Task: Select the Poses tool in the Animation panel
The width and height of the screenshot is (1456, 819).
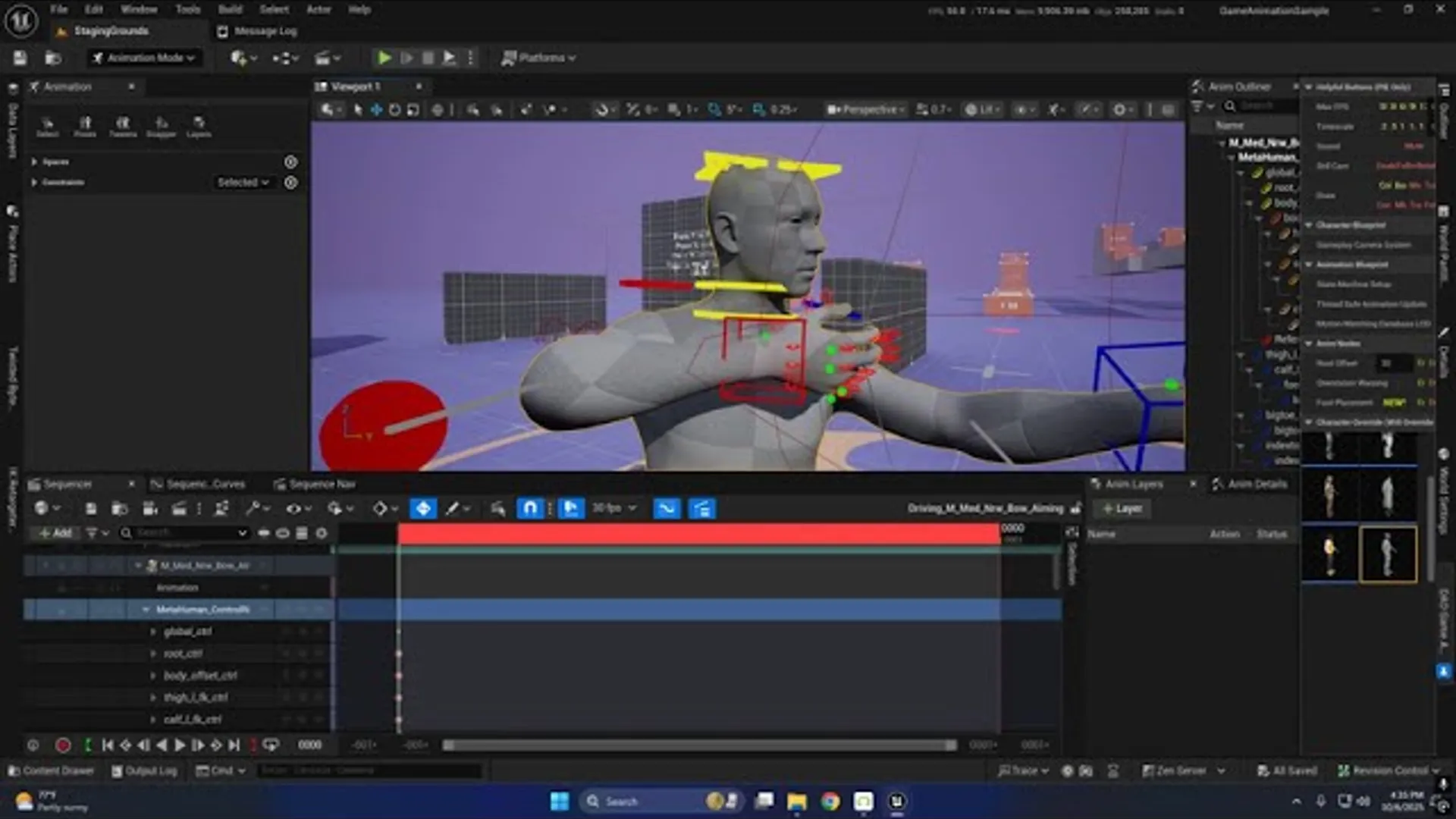Action: pyautogui.click(x=85, y=125)
